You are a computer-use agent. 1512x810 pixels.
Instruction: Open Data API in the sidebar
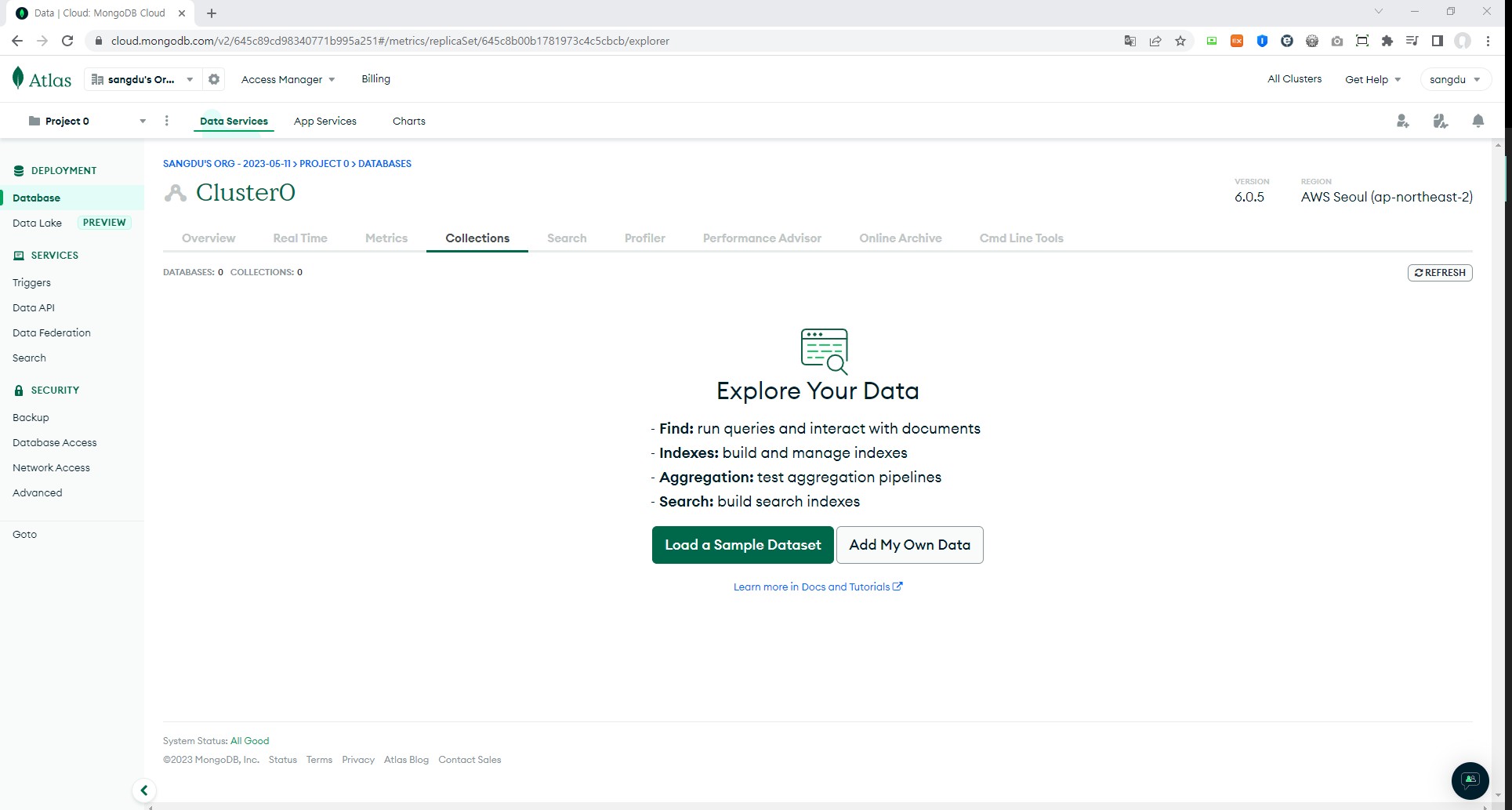(x=34, y=307)
